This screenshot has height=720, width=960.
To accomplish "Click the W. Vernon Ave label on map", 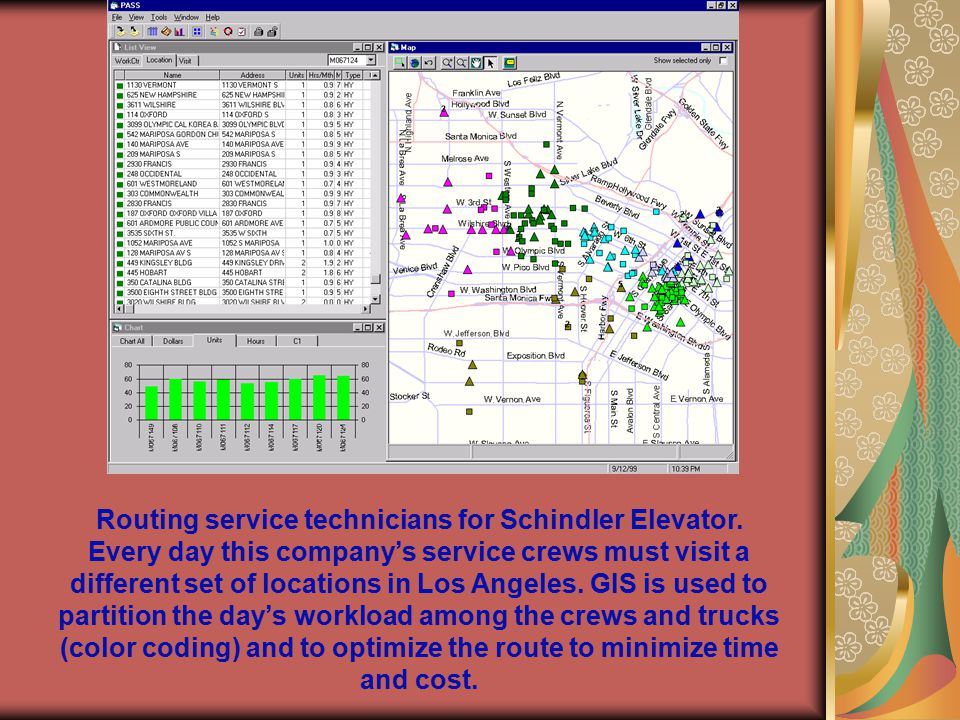I will [x=512, y=399].
